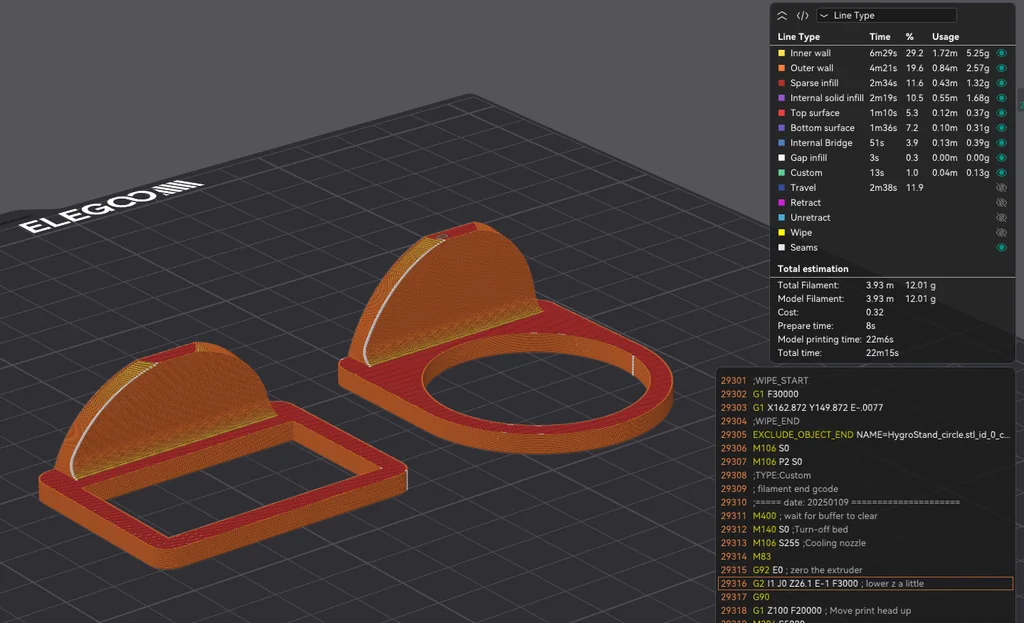Collapse the legend panel with double chevron icon
The width and height of the screenshot is (1024, 623).
[x=782, y=16]
